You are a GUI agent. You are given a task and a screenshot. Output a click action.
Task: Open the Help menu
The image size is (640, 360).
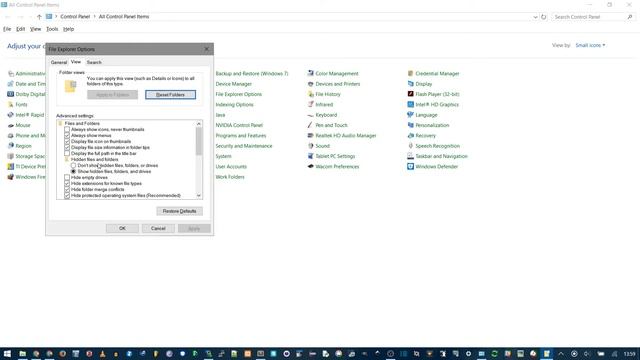(x=69, y=29)
